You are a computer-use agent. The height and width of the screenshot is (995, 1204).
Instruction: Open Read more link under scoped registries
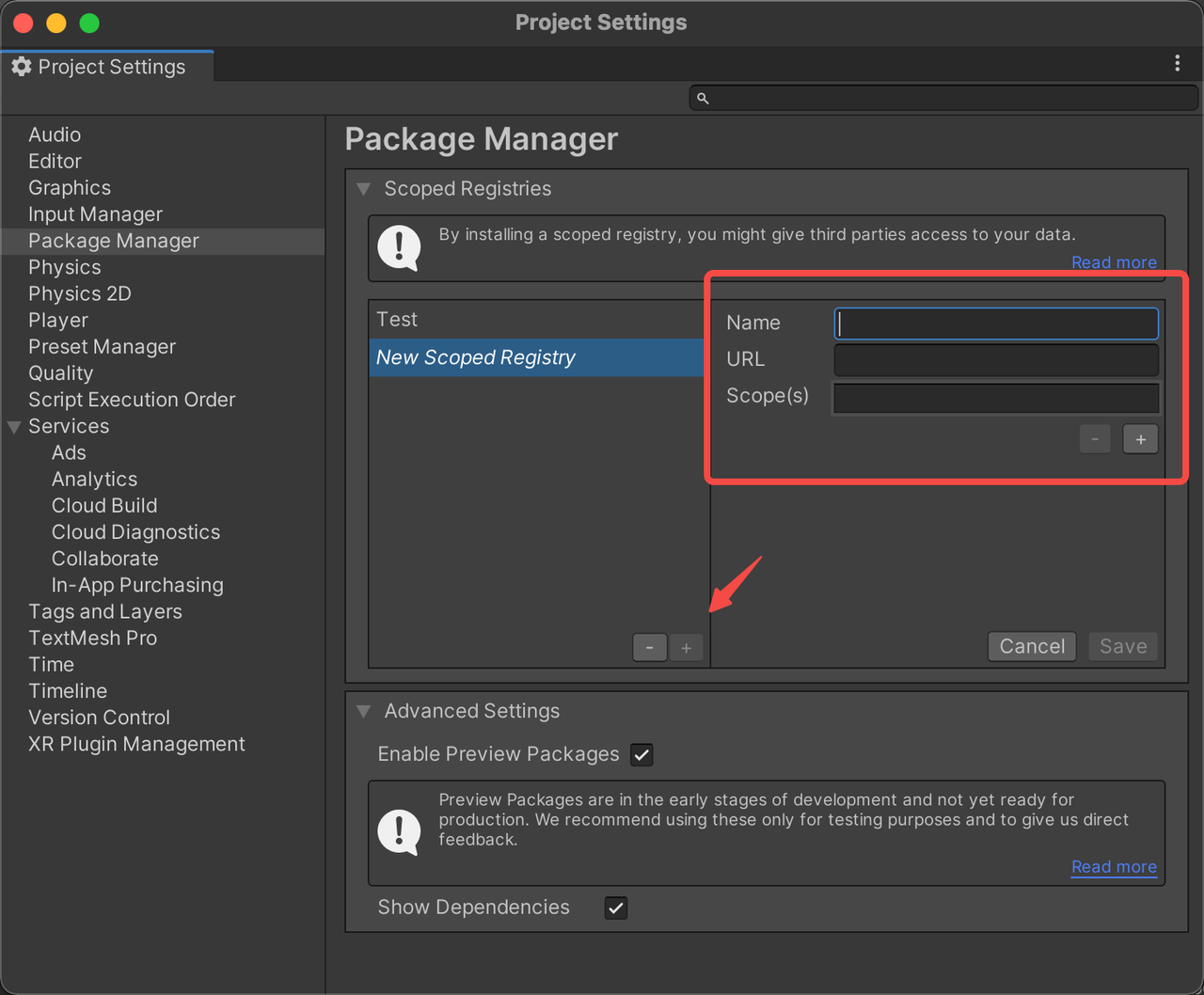pyautogui.click(x=1114, y=262)
